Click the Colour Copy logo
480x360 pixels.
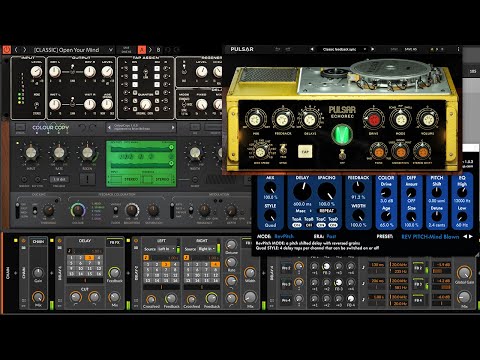point(51,128)
